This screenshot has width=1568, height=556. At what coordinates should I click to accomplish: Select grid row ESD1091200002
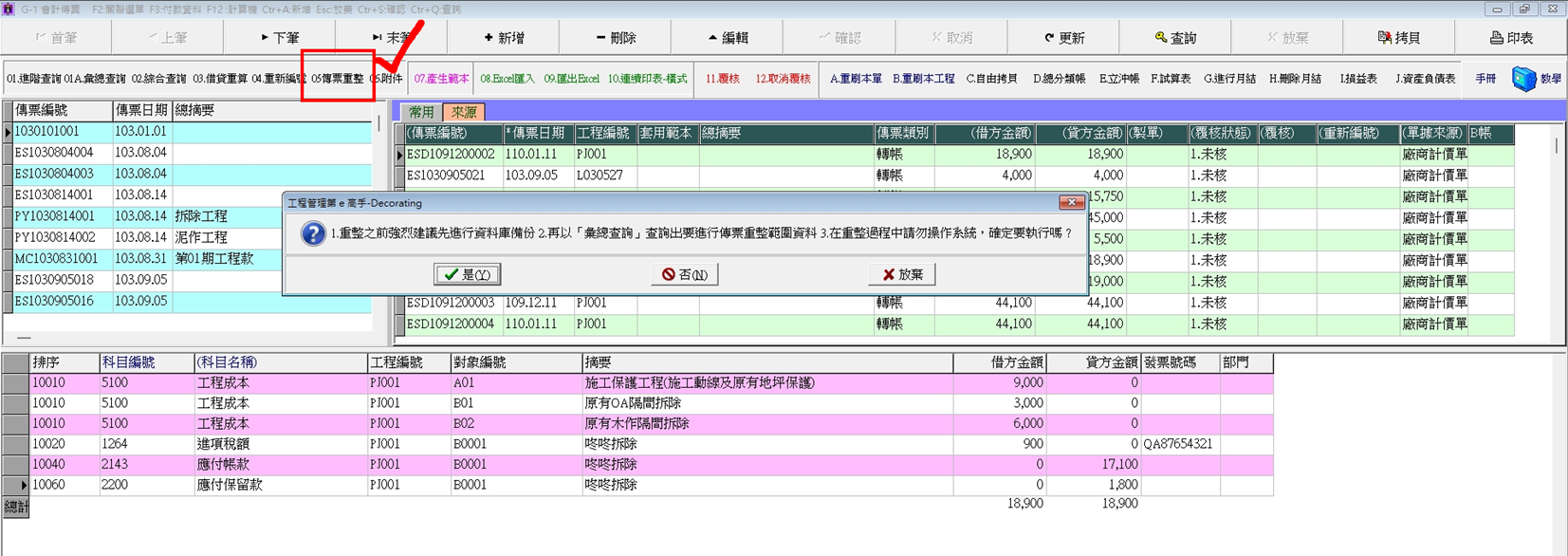point(959,154)
